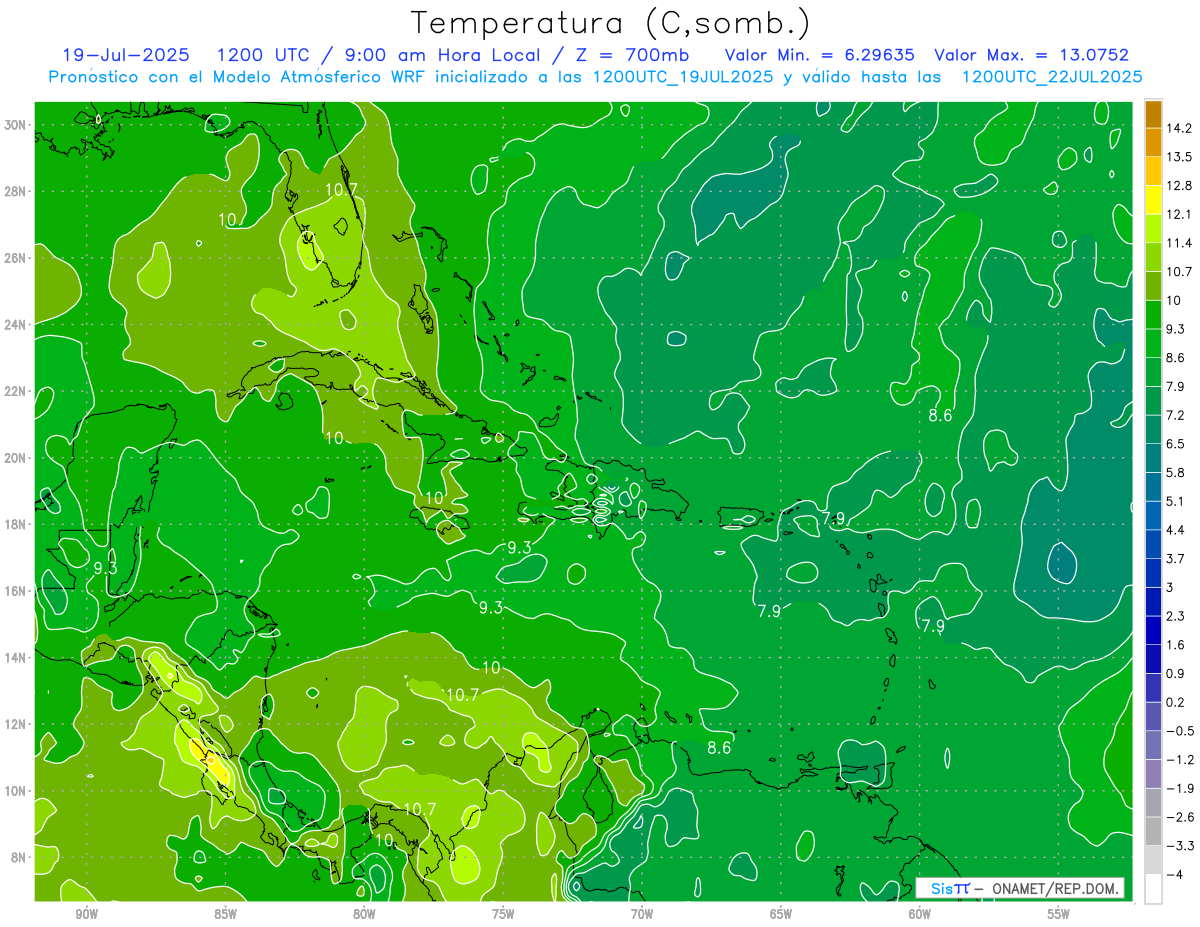The width and height of the screenshot is (1200, 927).
Task: Click the 8.6 contour label in the Atlantic near 22N
Action: pos(940,415)
